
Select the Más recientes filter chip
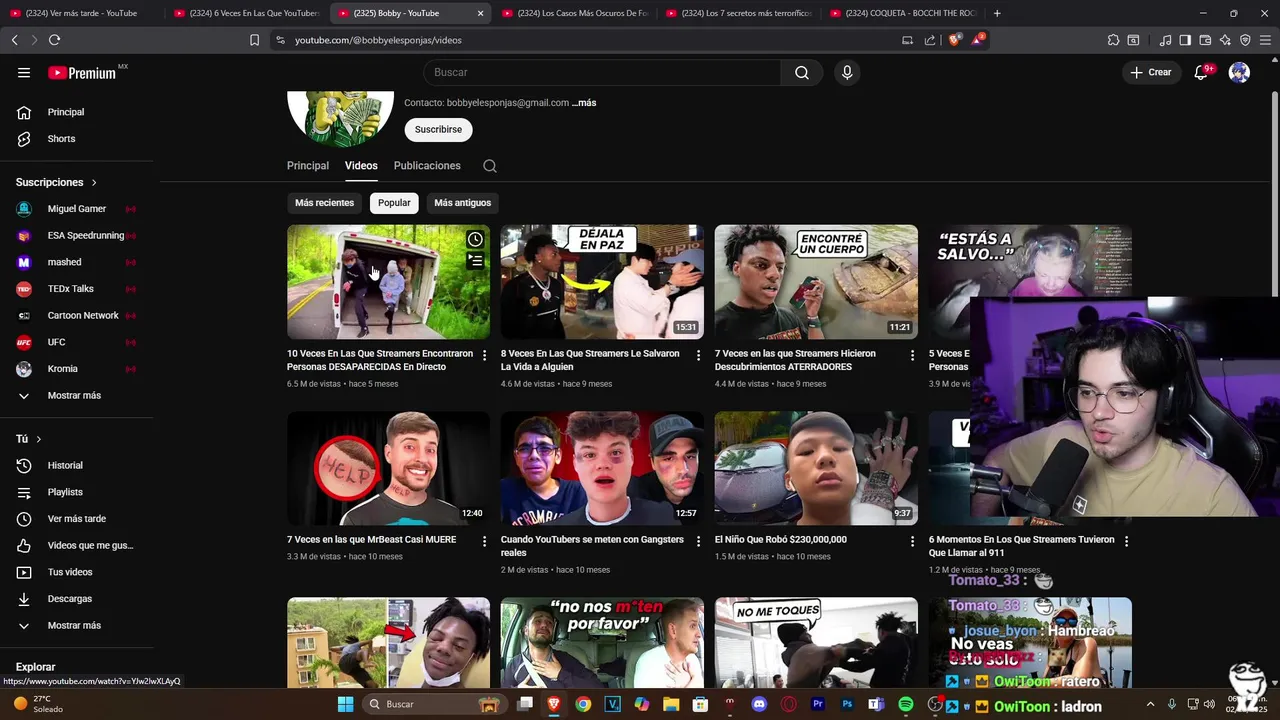(x=324, y=203)
